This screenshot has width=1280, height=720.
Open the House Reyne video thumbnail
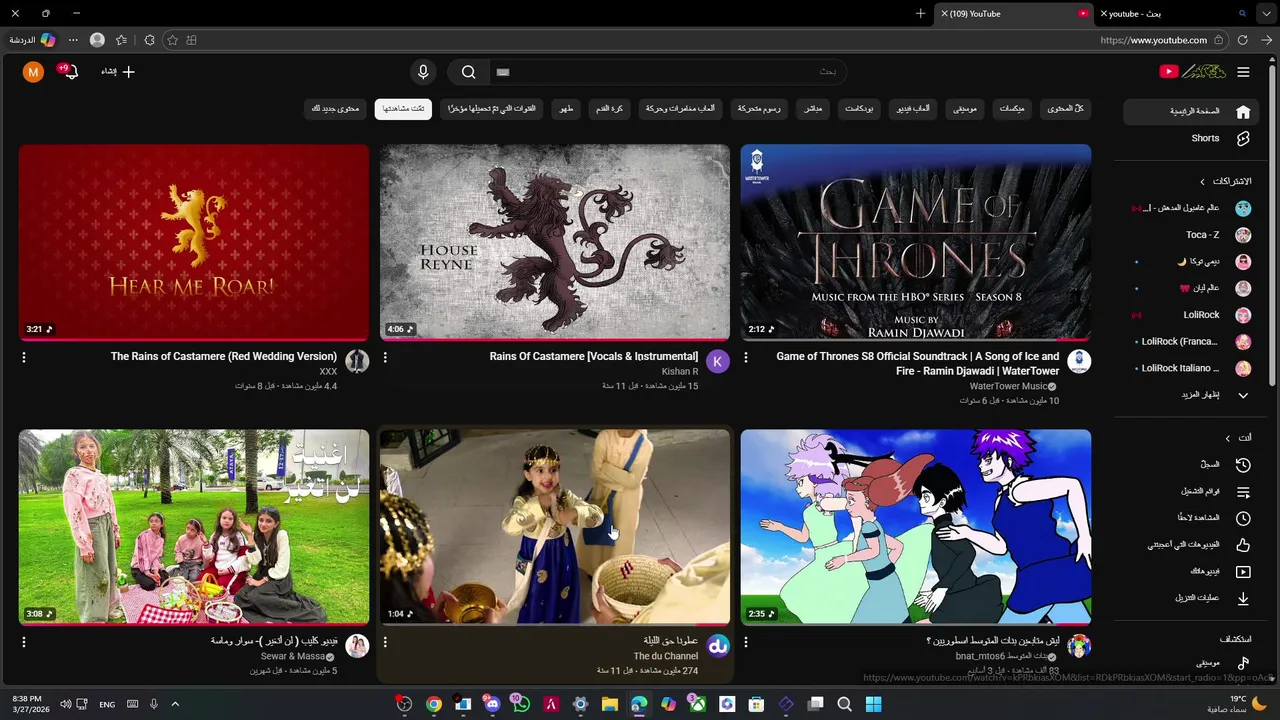(555, 242)
